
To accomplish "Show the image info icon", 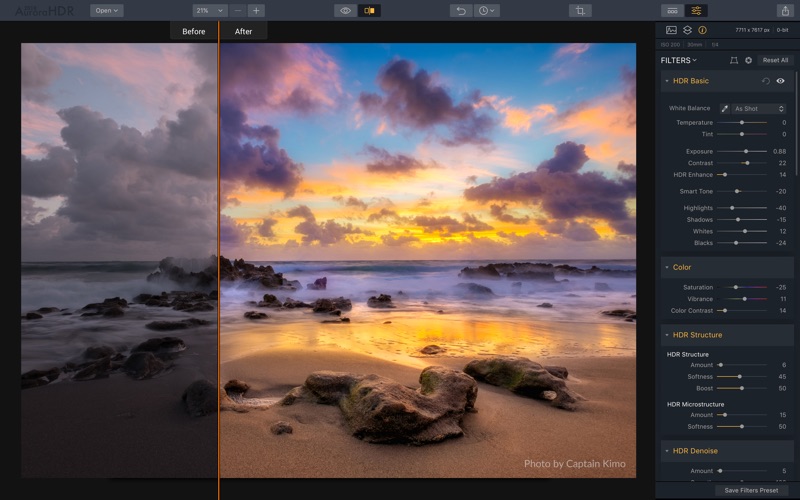I will (x=702, y=31).
